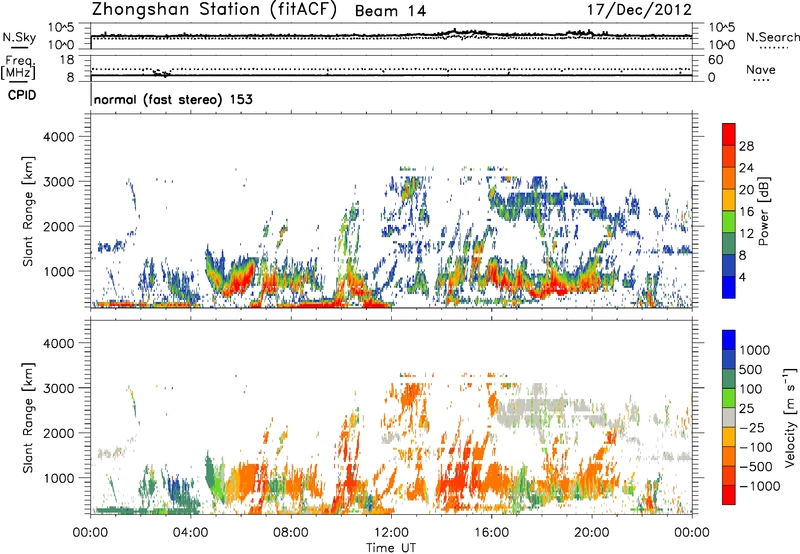Click the '12:00' time axis label
The width and height of the screenshot is (800, 554).
coord(391,533)
